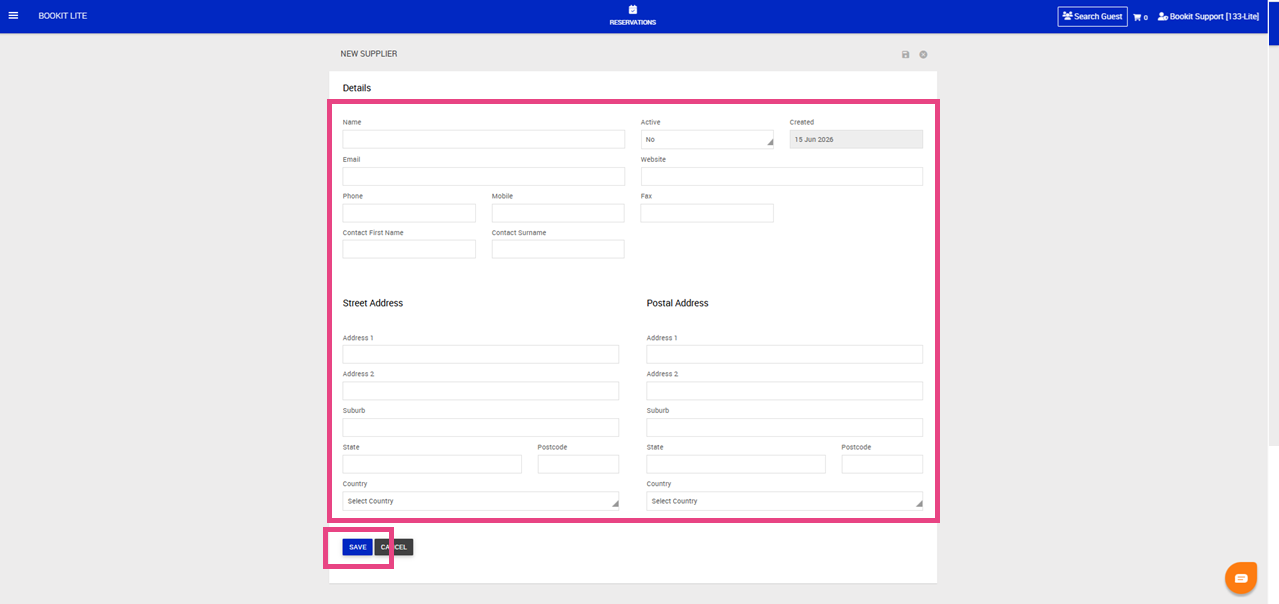Image resolution: width=1279 pixels, height=604 pixels.
Task: Click the Postal Address Suburb field
Action: tap(785, 427)
